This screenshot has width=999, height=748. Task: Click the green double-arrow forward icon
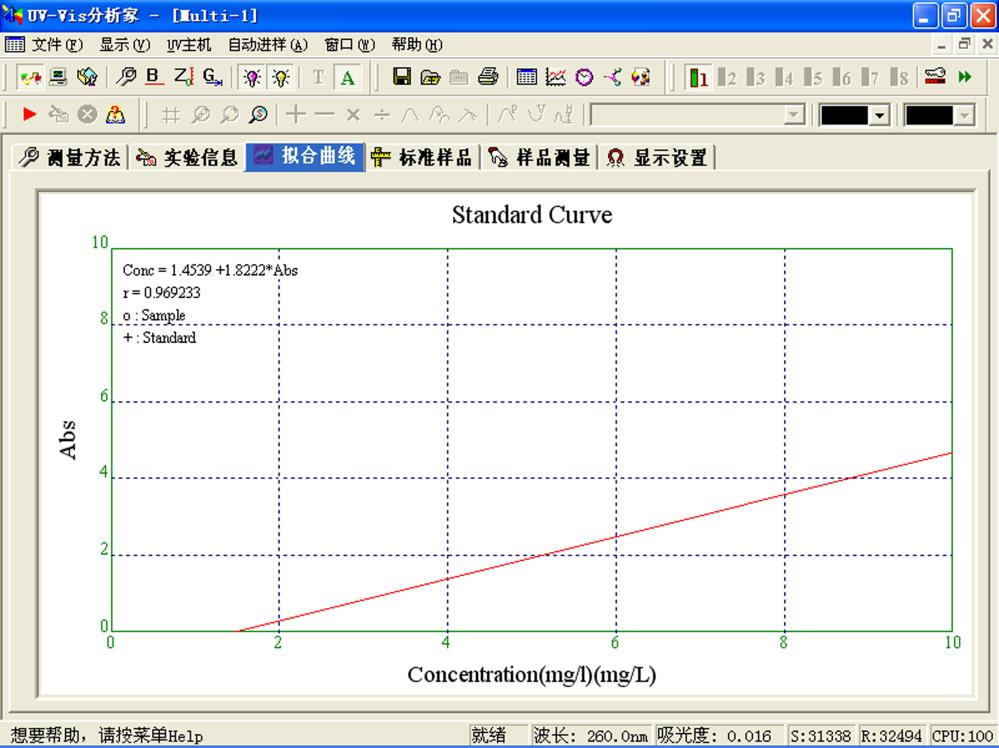pos(965,77)
